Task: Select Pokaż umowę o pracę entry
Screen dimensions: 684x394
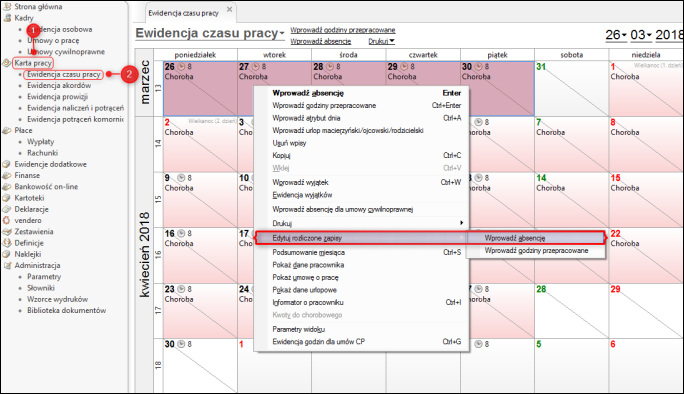Action: (x=362, y=278)
